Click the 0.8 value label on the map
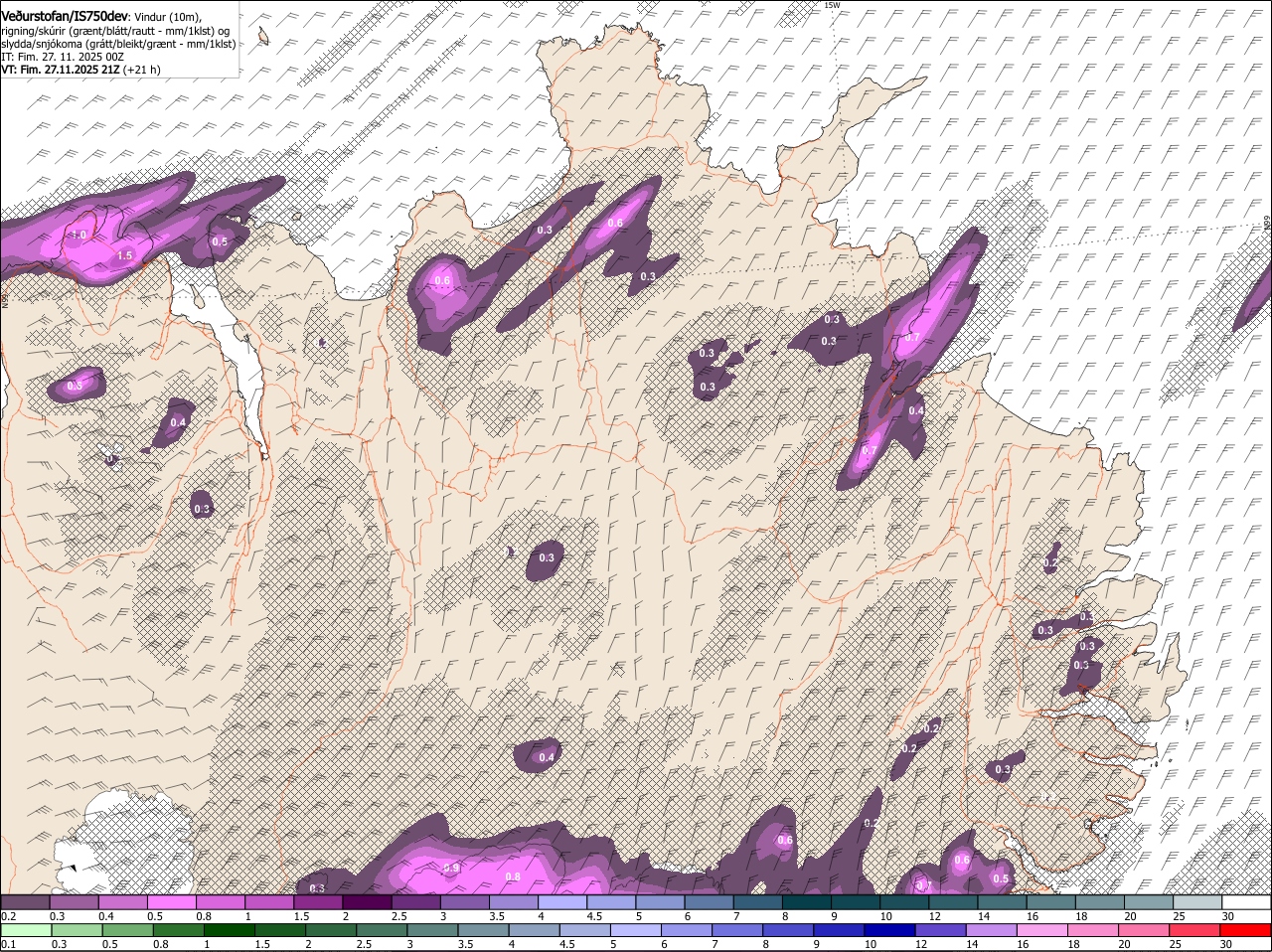This screenshot has width=1272, height=952. pos(513,876)
